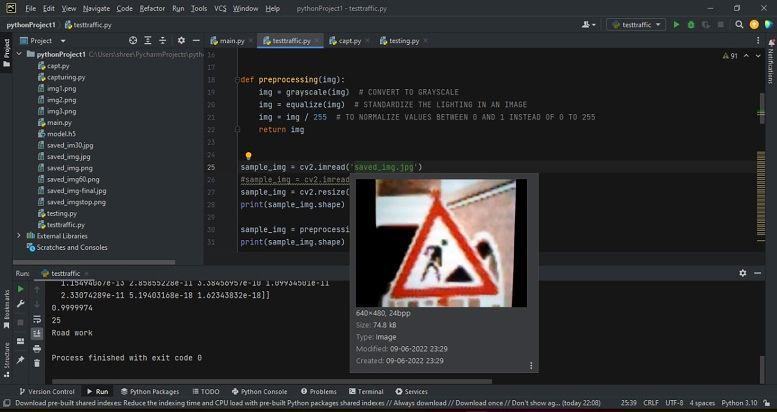Clear Run console with trash icon
777x412 pixels.
click(x=37, y=363)
